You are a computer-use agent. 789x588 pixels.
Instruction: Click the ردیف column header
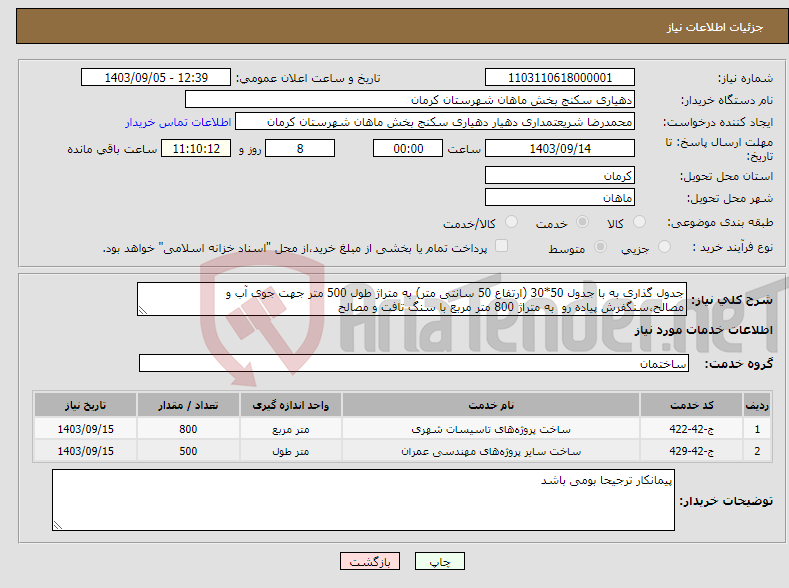point(757,405)
